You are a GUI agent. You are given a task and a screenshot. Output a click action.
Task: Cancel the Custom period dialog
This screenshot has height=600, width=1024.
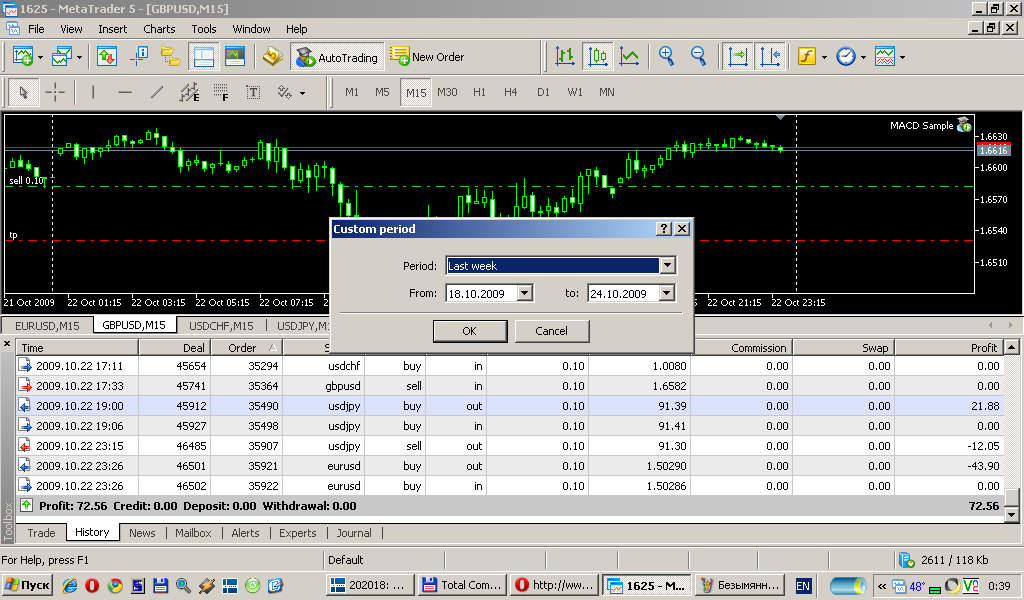click(x=551, y=331)
